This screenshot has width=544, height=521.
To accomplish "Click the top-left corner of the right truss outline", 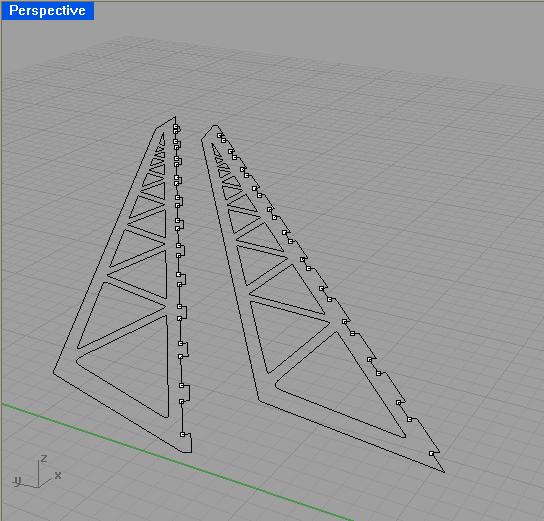I will coord(202,139).
